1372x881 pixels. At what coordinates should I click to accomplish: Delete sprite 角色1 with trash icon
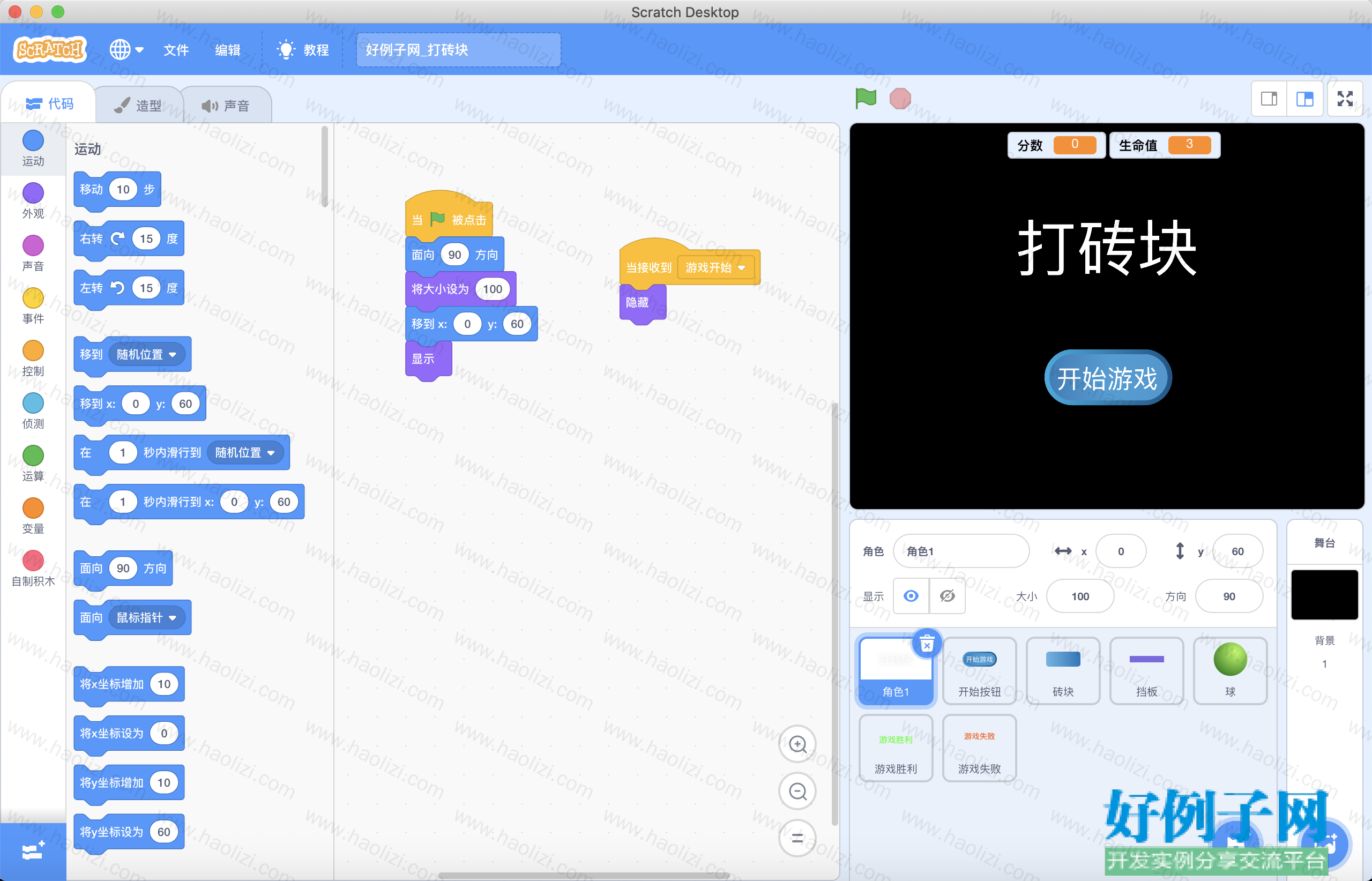927,644
